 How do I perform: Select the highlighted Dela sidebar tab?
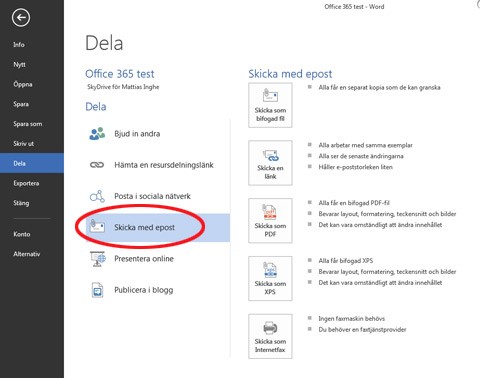32,163
